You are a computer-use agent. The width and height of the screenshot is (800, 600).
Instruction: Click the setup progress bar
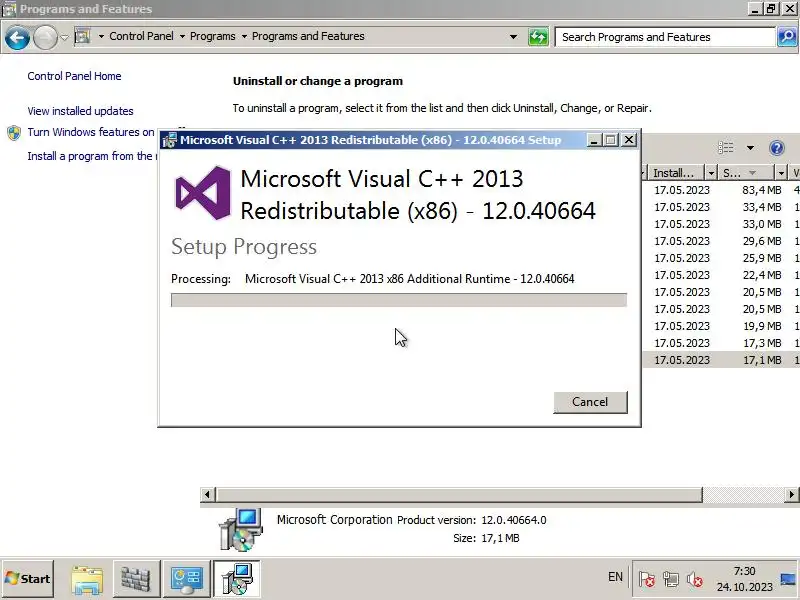coord(399,300)
